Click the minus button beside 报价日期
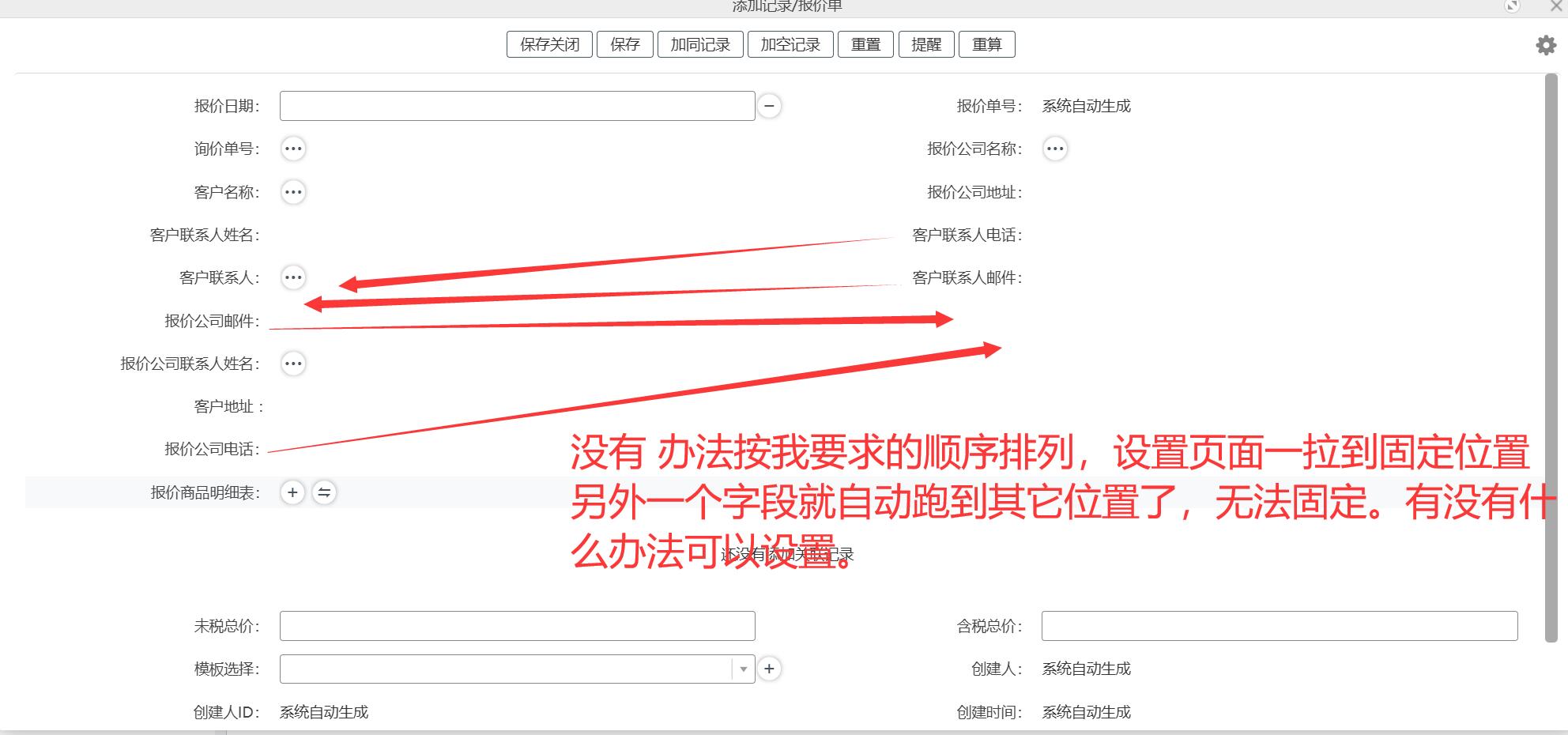The image size is (1568, 735). [x=770, y=105]
